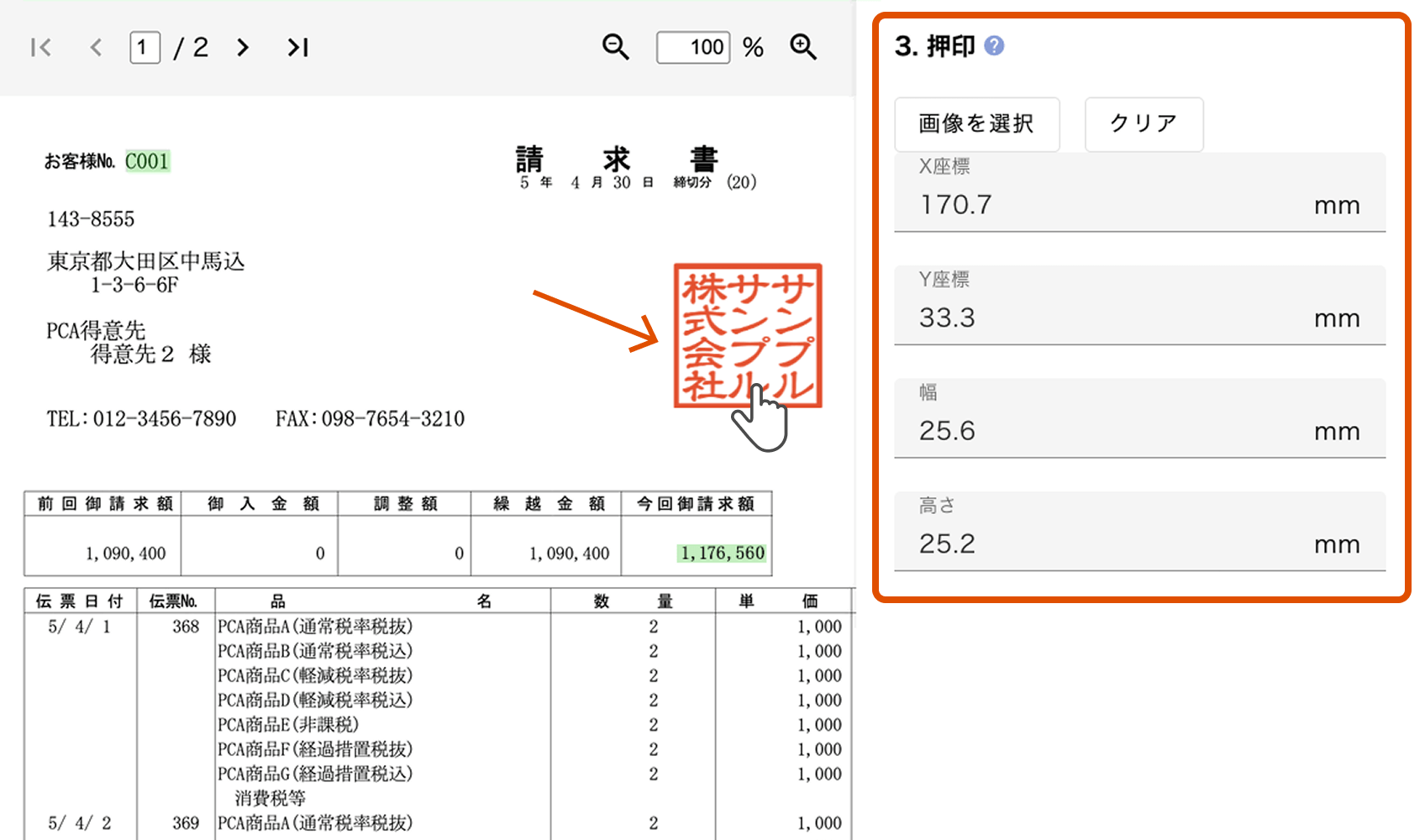Select the red company stamp image
The width and height of the screenshot is (1425, 840).
tap(747, 335)
